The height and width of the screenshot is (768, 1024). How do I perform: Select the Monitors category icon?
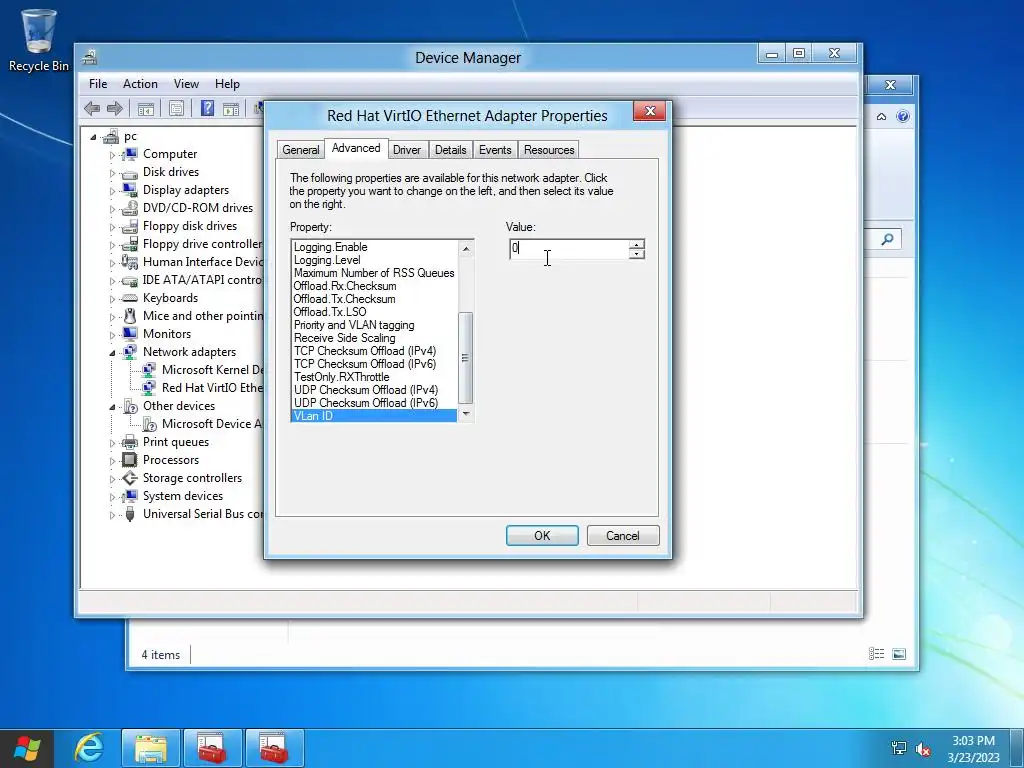click(130, 334)
